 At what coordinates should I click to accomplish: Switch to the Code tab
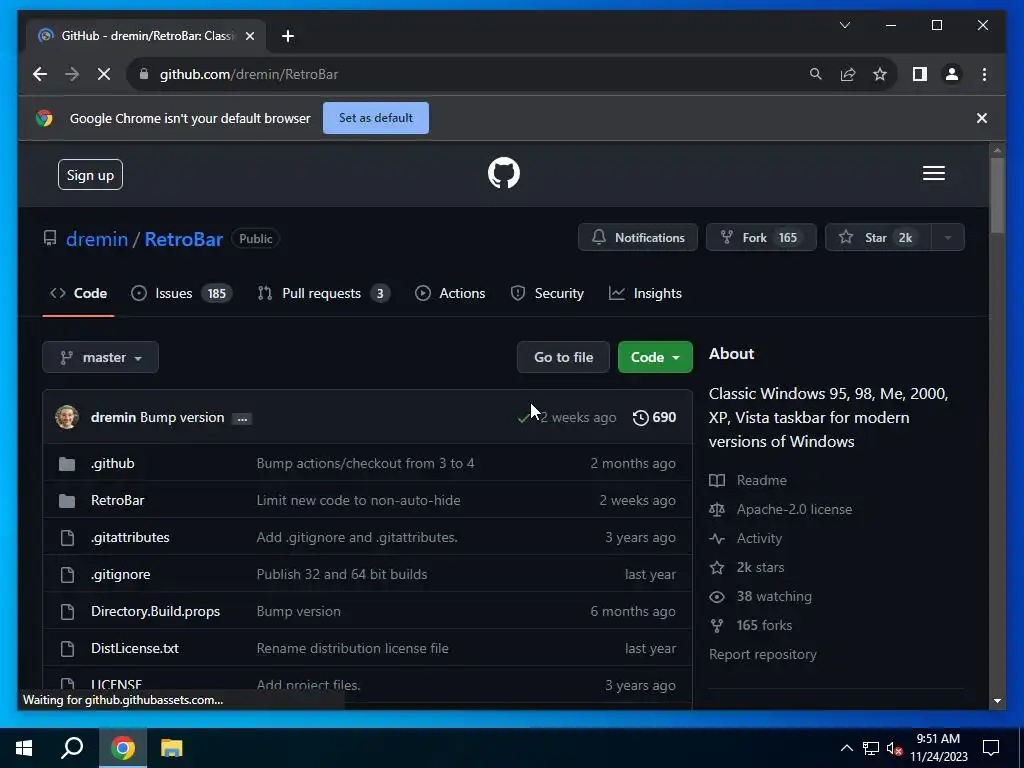click(78, 293)
